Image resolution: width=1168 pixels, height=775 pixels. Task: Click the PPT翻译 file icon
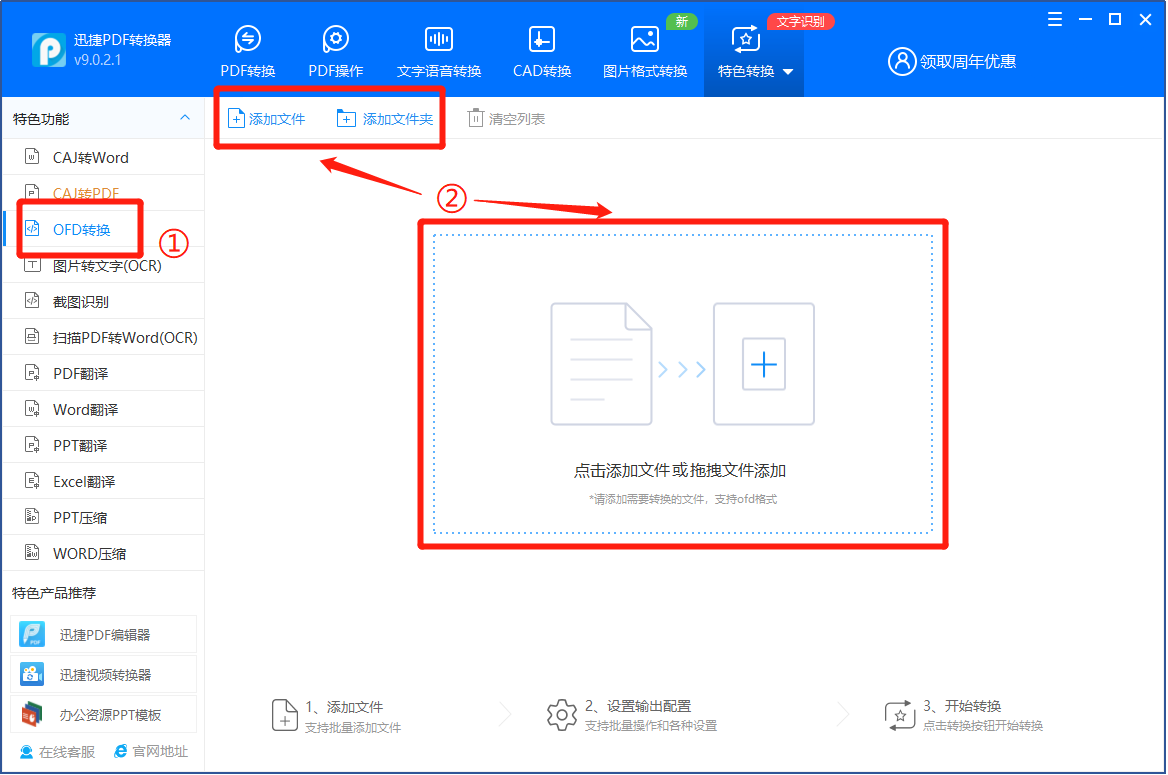coord(32,444)
